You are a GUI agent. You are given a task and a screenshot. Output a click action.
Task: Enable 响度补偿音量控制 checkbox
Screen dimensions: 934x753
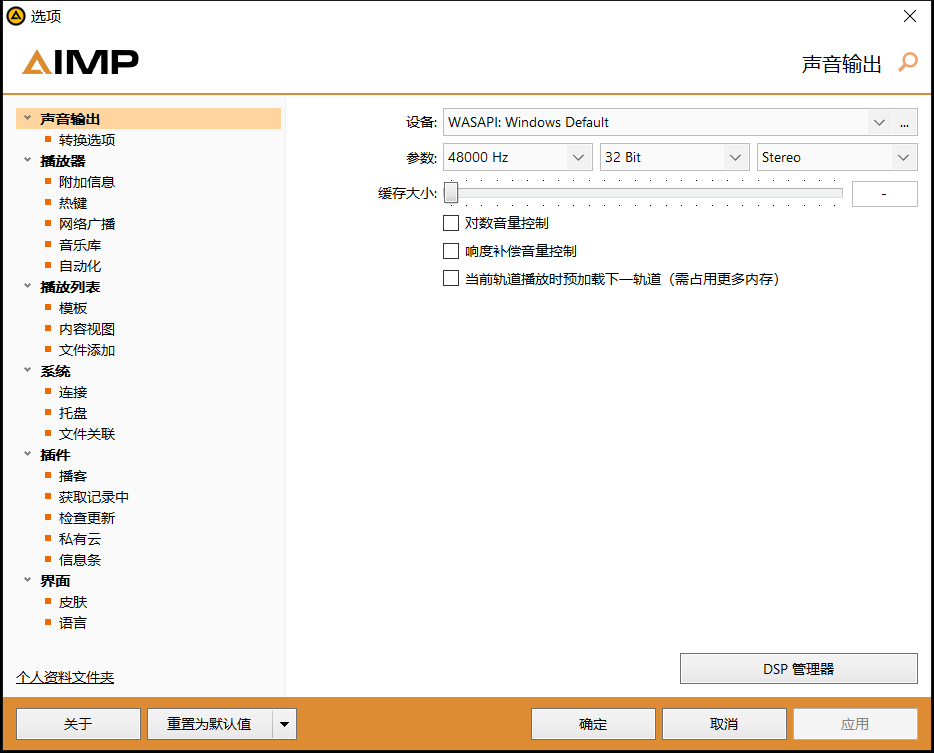[451, 251]
